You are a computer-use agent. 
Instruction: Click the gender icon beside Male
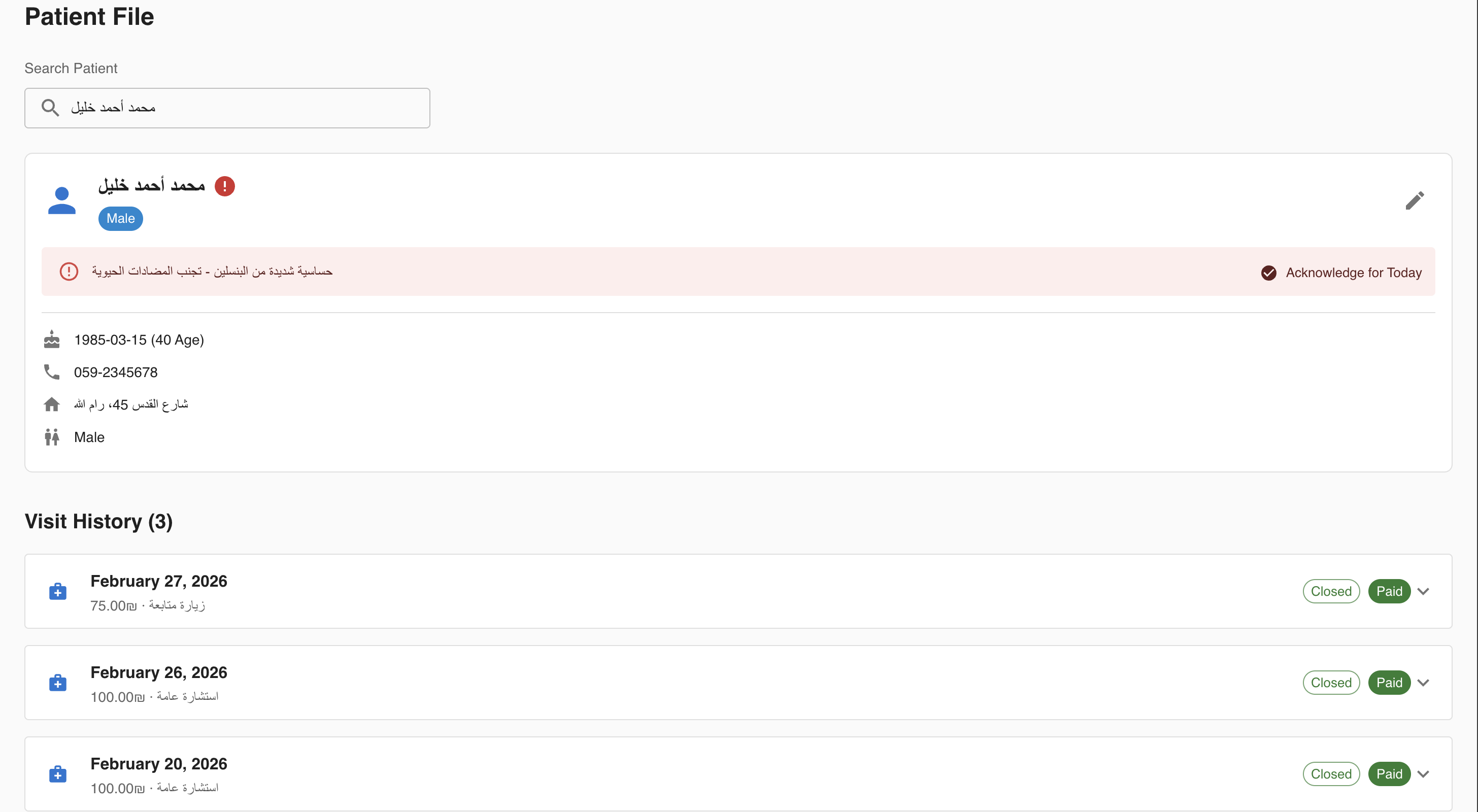click(x=52, y=437)
